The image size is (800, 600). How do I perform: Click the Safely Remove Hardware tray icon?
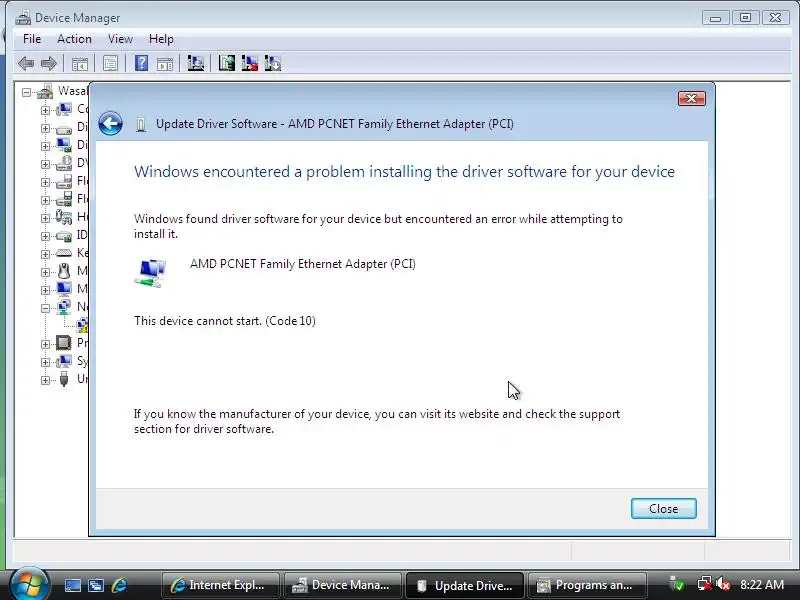point(677,584)
